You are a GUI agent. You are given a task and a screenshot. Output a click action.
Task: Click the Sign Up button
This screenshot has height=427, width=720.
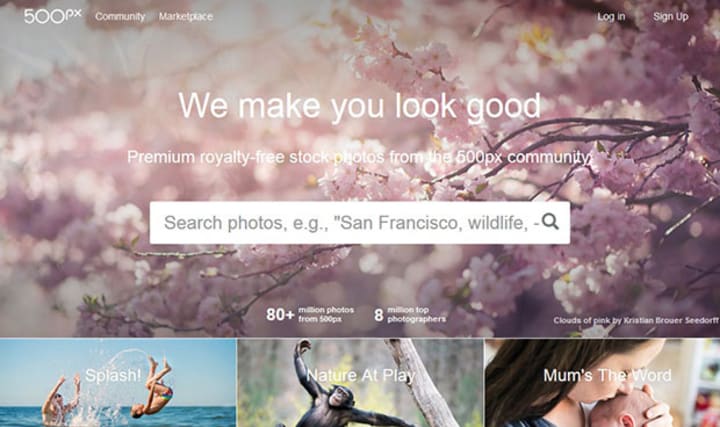click(670, 17)
